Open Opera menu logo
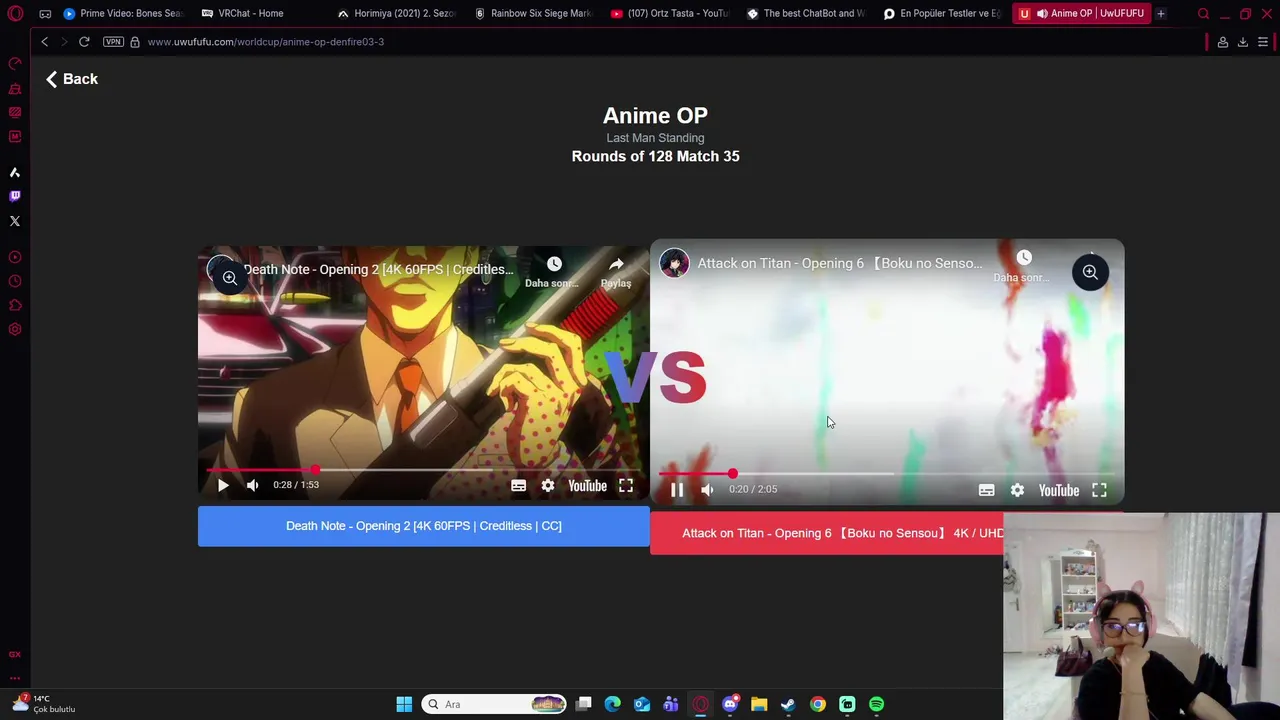The width and height of the screenshot is (1280, 720). [x=15, y=13]
